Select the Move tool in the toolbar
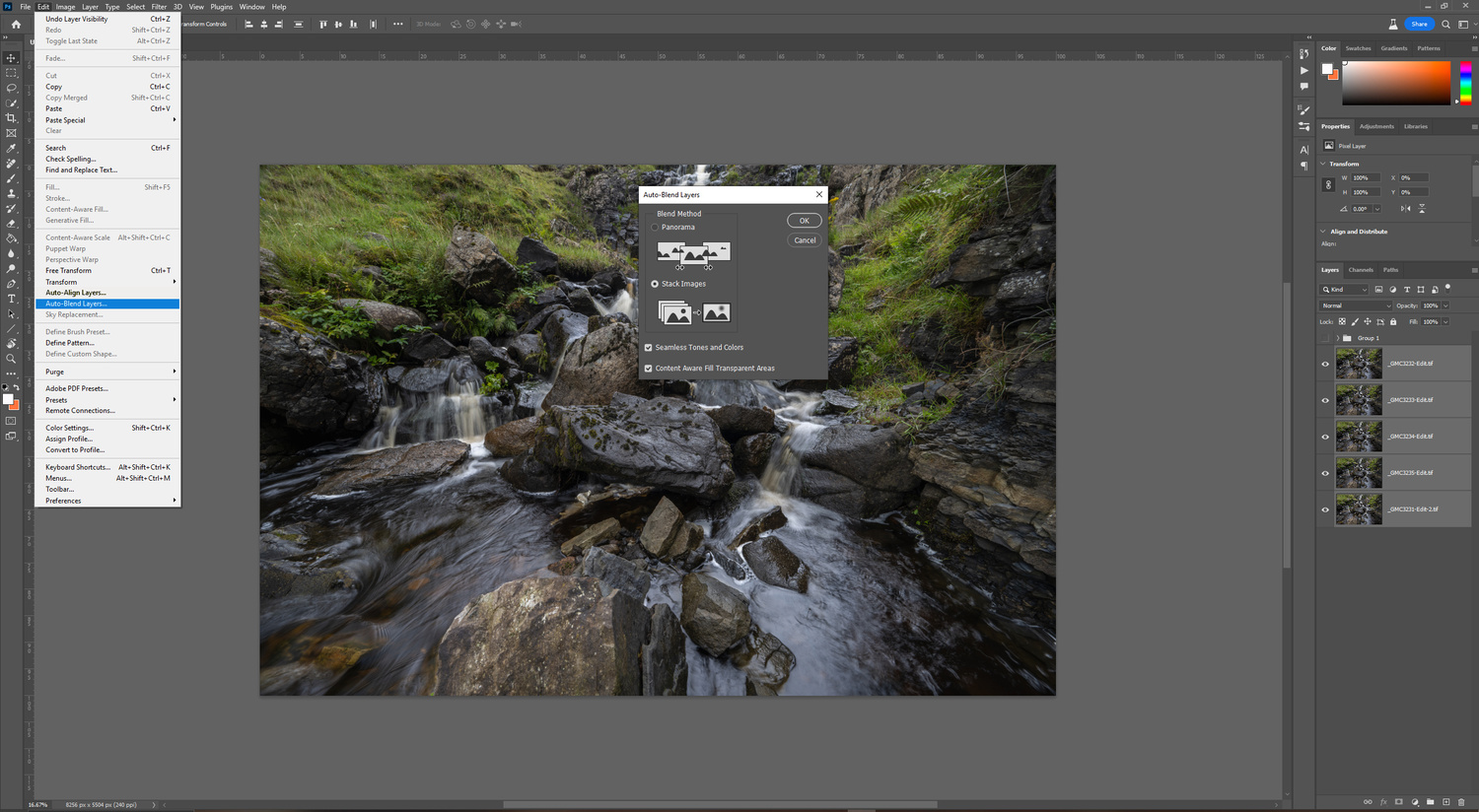This screenshot has width=1479, height=812. click(11, 58)
